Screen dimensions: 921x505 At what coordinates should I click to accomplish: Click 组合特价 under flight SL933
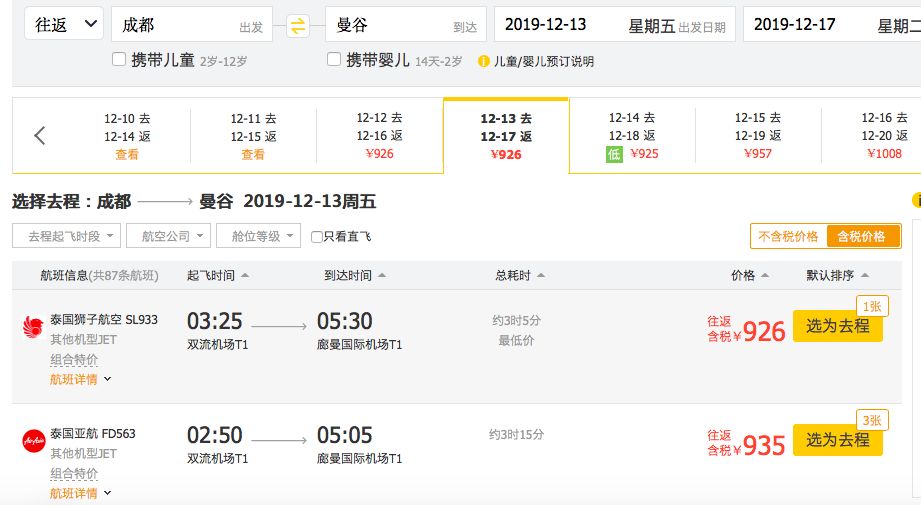point(74,359)
